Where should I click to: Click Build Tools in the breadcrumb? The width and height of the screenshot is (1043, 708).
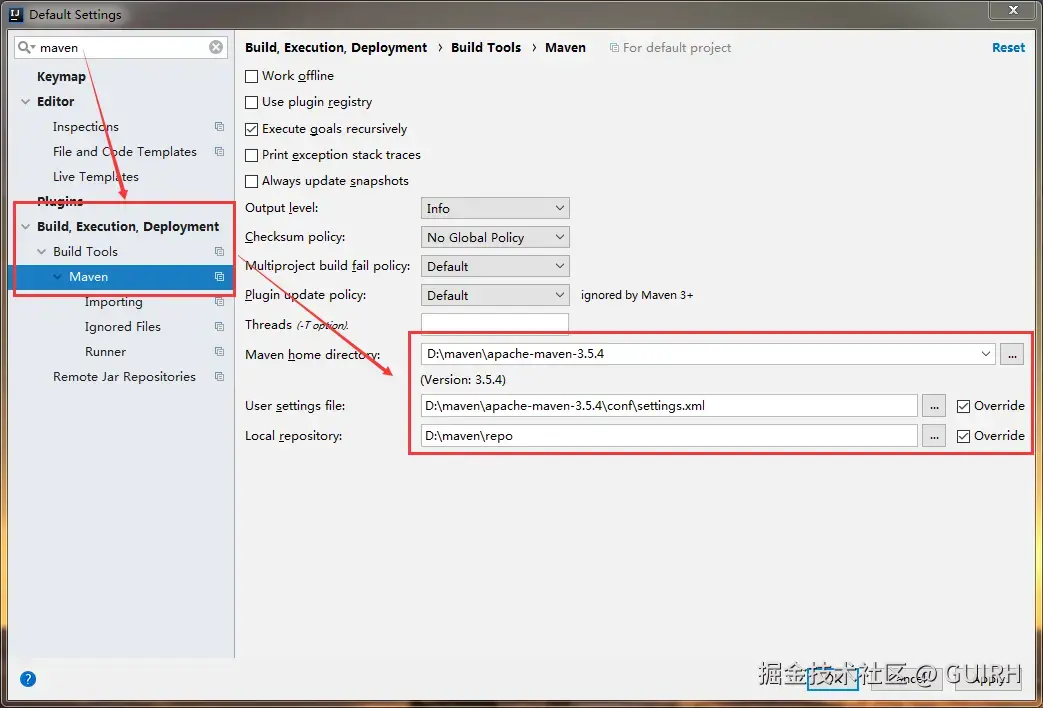click(x=486, y=47)
